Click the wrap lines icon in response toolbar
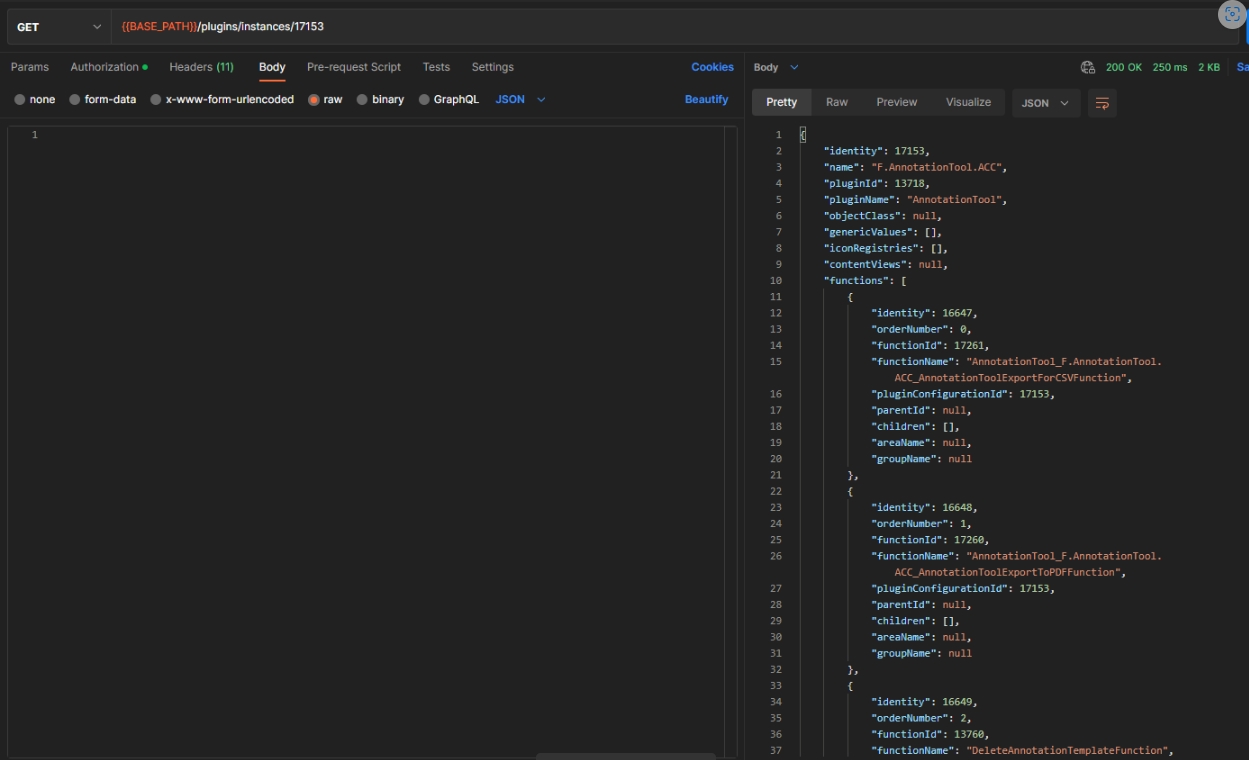The image size is (1249, 760). tap(1102, 103)
